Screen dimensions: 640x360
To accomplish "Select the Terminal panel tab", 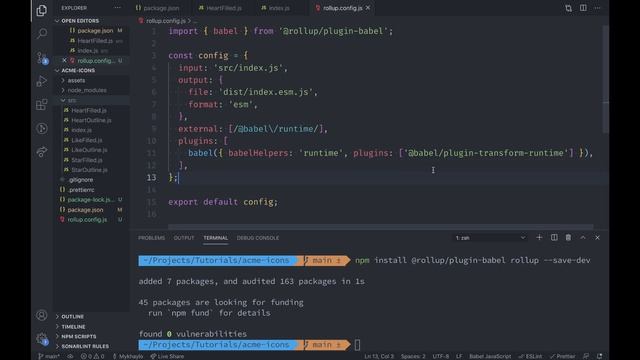I will tap(216, 238).
